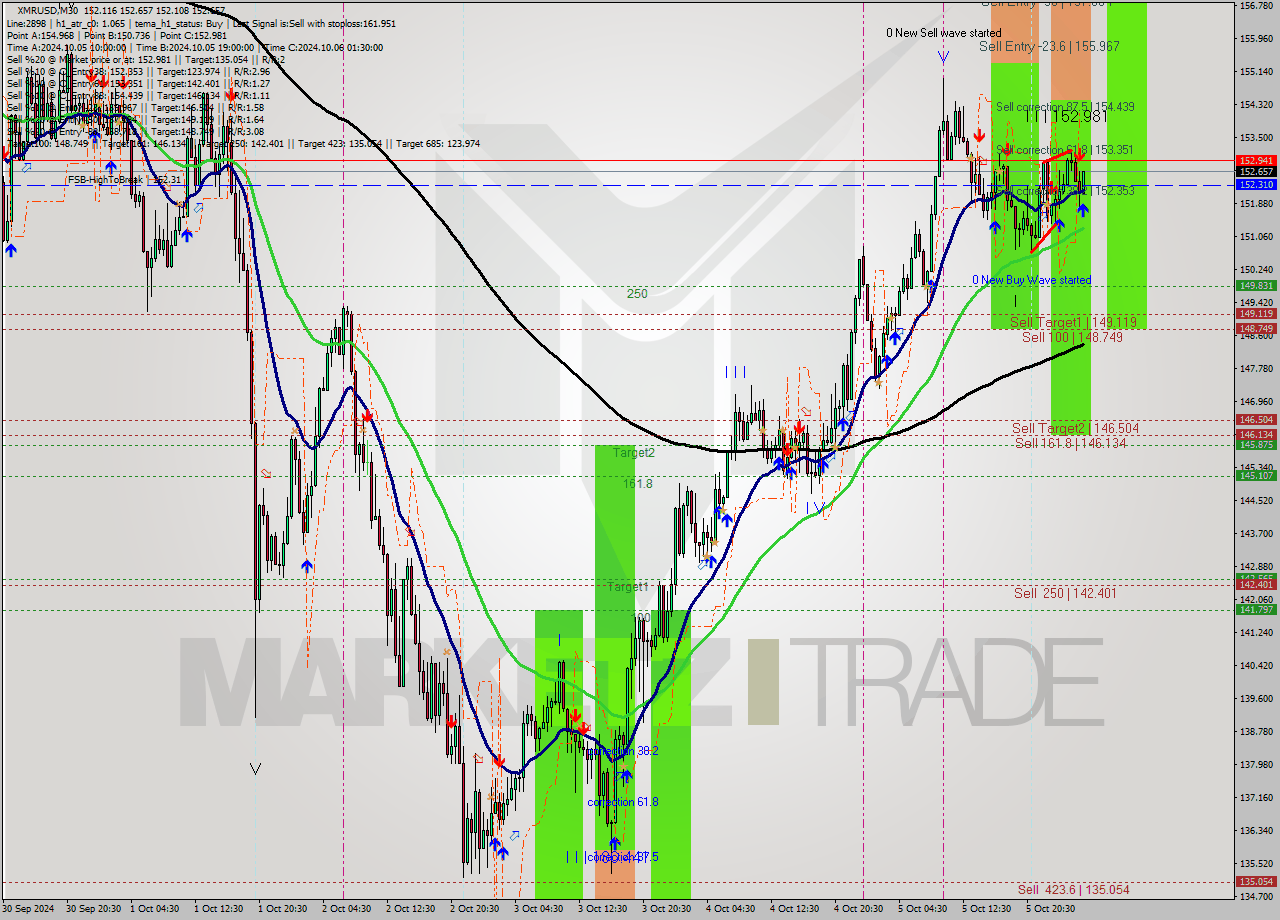Click the red 149.119 axis price tag
The image size is (1280, 920).
point(1256,313)
